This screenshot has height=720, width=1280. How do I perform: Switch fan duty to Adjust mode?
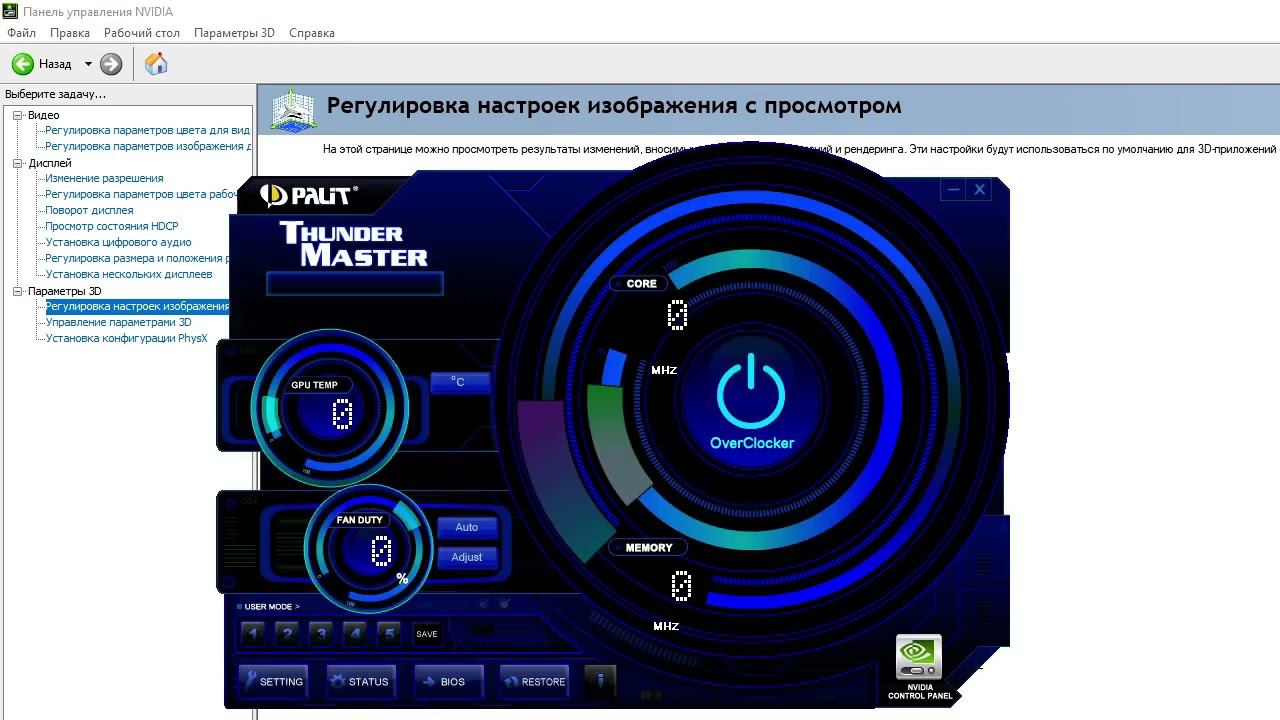coord(467,557)
